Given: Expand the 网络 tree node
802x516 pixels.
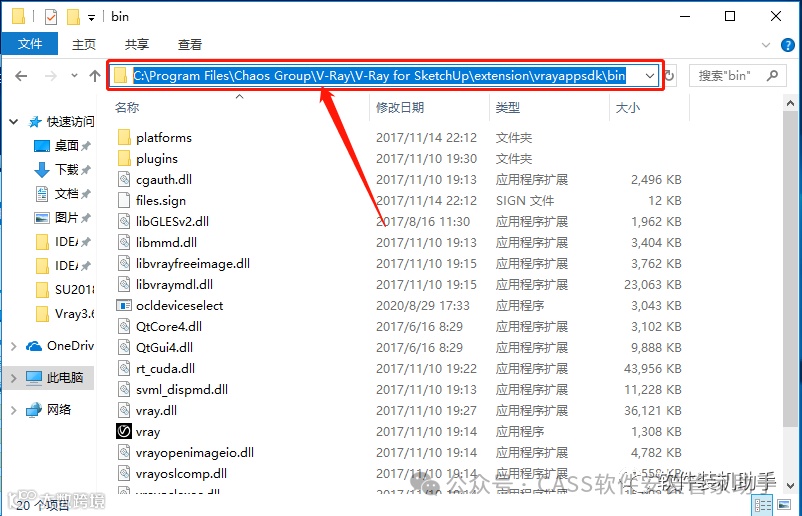Looking at the screenshot, I should 14,410.
